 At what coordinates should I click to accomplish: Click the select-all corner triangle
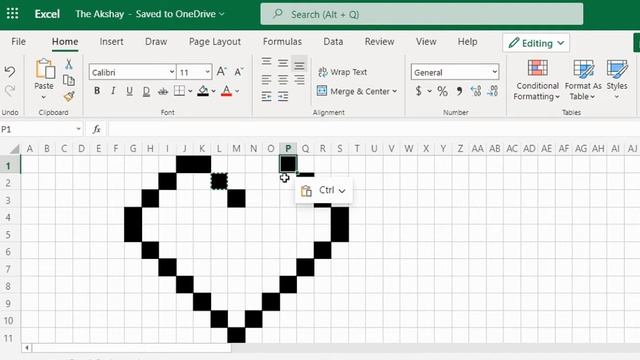(x=14, y=149)
